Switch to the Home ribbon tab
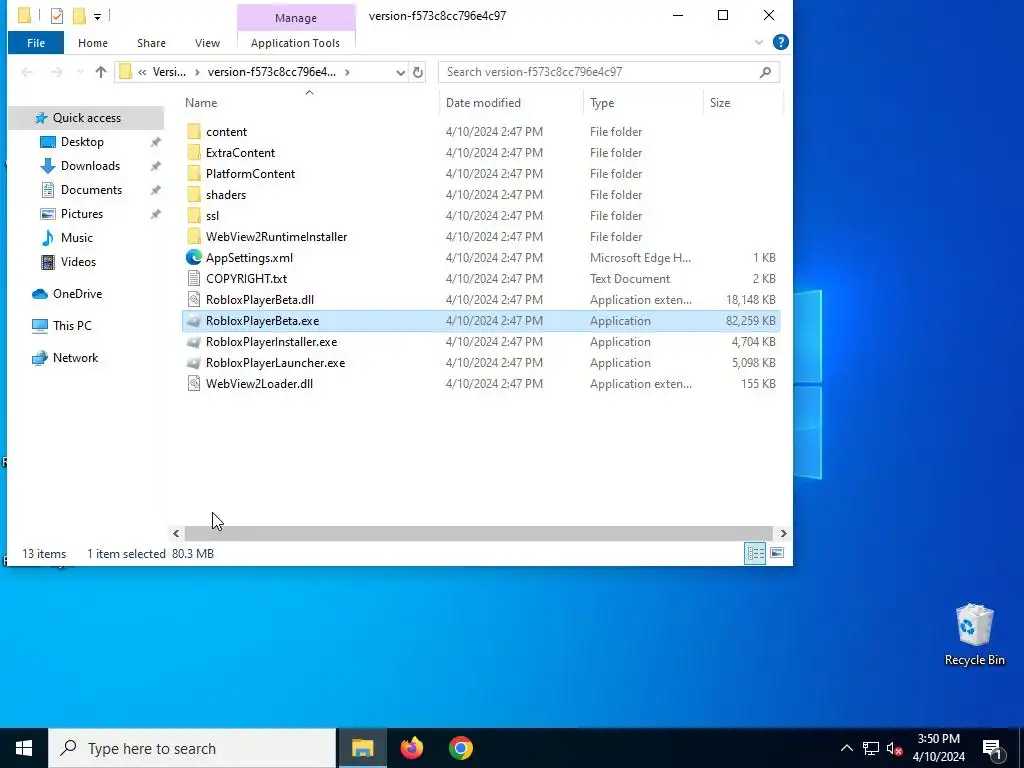Viewport: 1024px width, 768px height. [93, 43]
